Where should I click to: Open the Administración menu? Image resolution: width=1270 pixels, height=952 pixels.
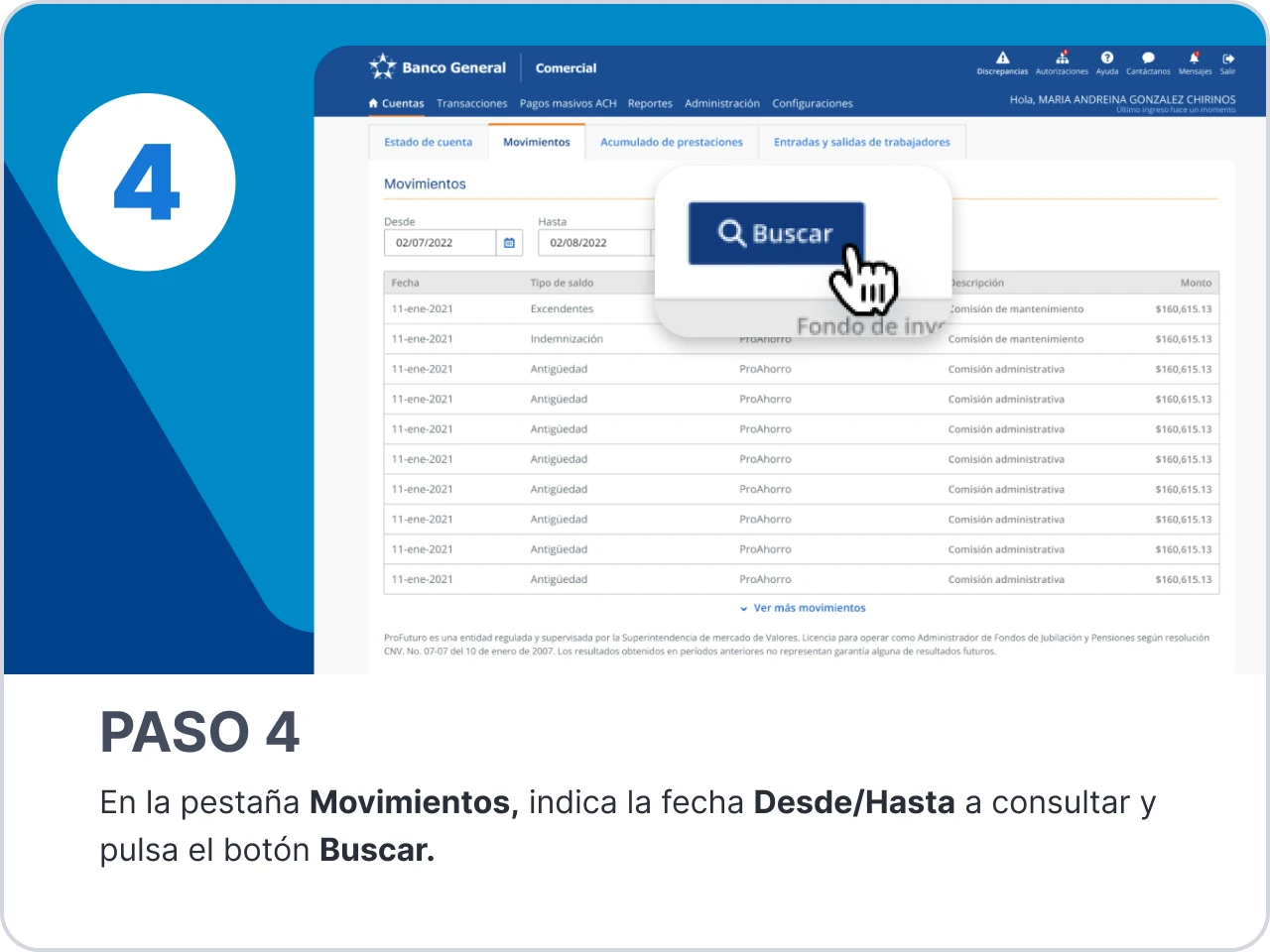[x=721, y=103]
